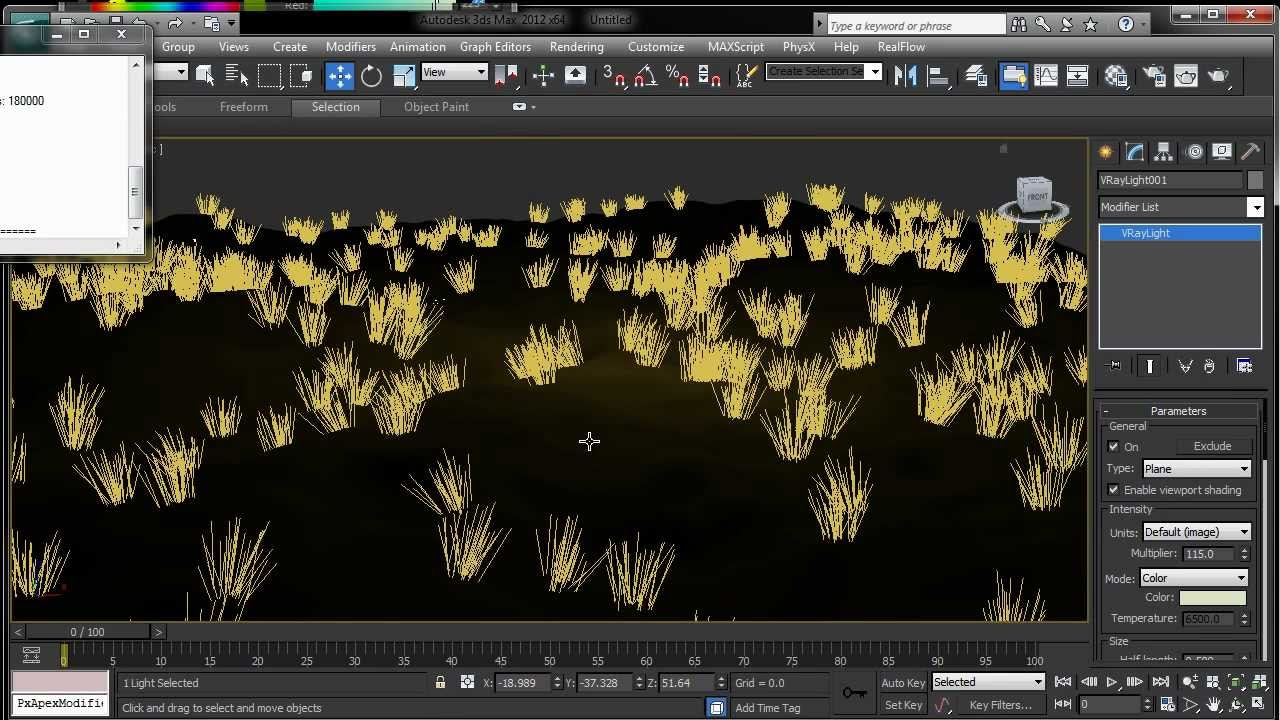Viewport: 1280px width, 720px height.
Task: Open the Units dropdown in Intensity
Action: tap(1197, 532)
